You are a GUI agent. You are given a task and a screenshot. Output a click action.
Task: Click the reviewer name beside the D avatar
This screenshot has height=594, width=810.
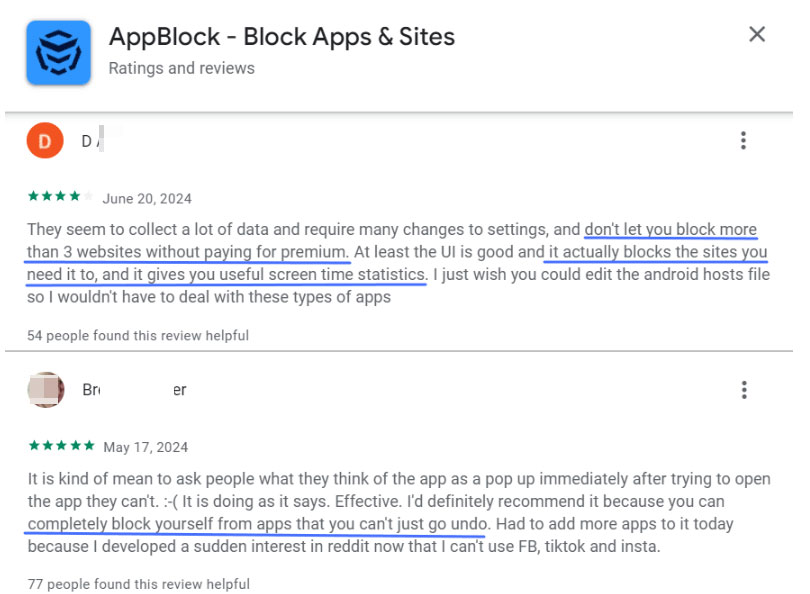pos(93,140)
